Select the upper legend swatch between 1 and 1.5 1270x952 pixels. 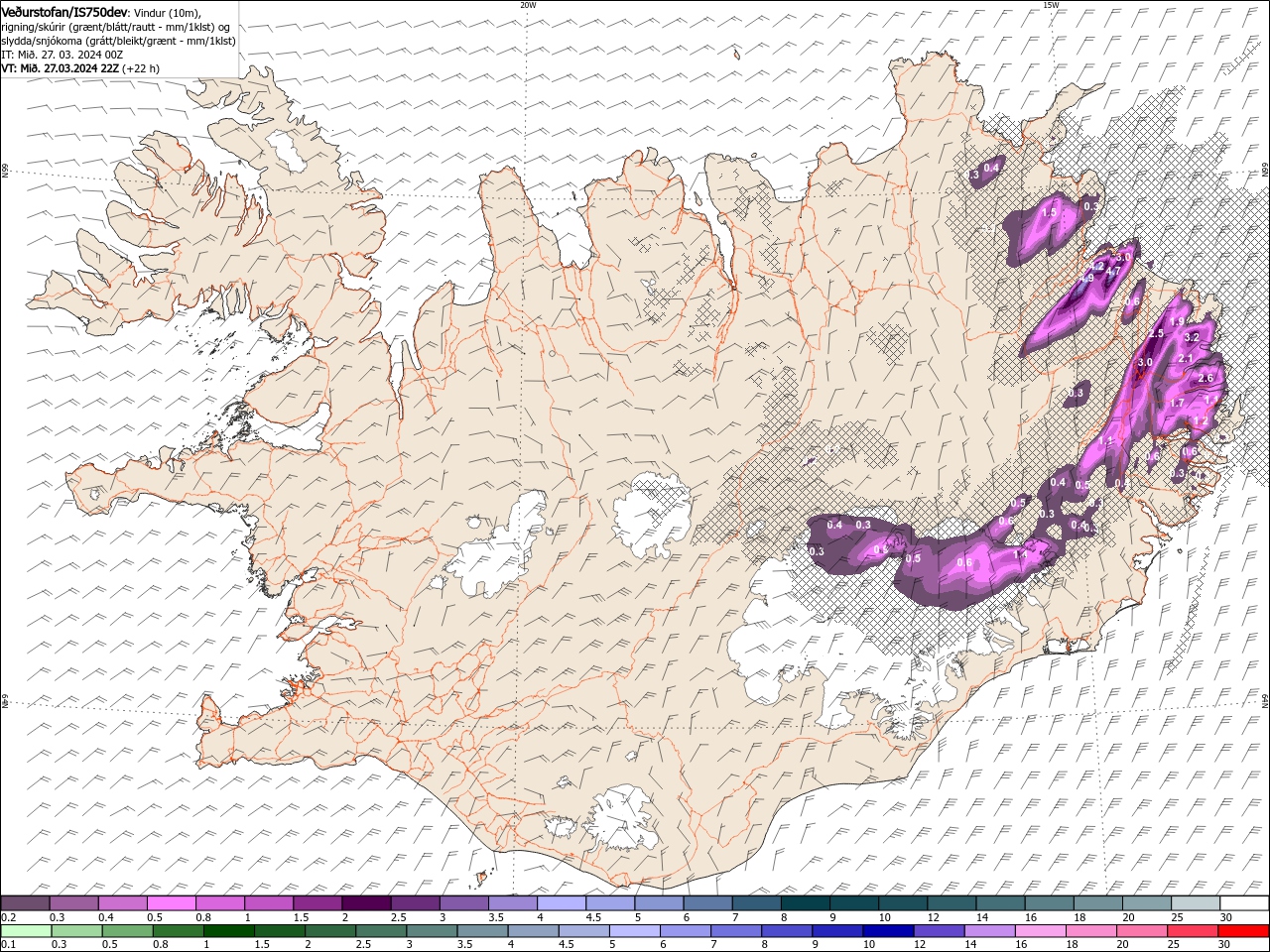point(269,903)
